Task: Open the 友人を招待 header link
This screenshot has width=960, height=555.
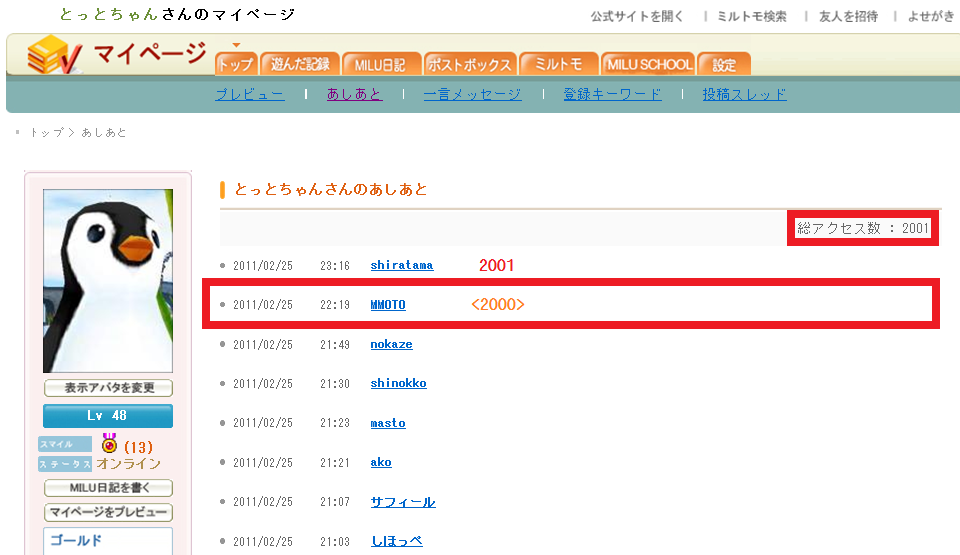Action: pyautogui.click(x=848, y=16)
